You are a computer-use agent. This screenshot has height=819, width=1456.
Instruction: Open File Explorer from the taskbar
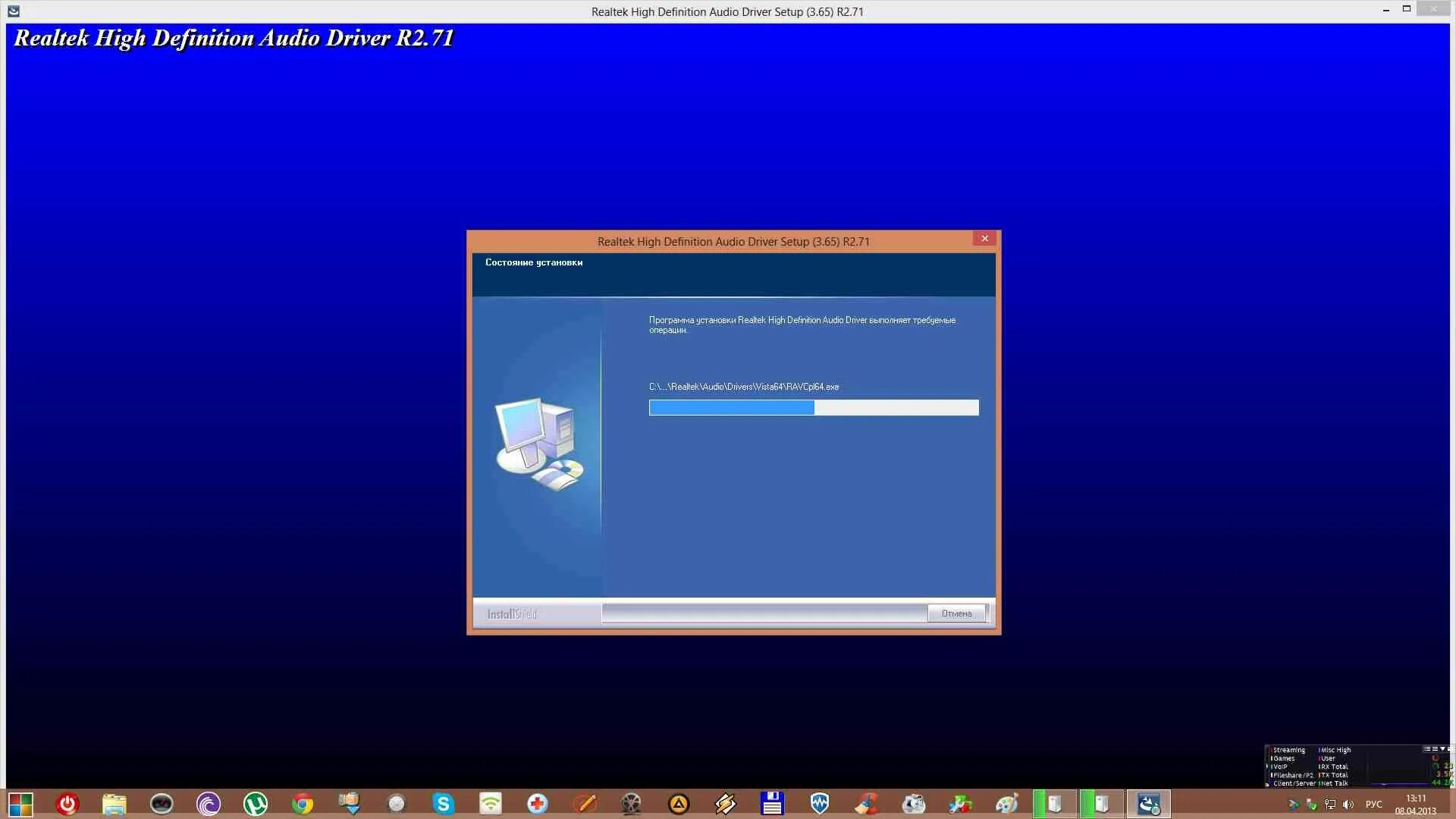tap(115, 804)
